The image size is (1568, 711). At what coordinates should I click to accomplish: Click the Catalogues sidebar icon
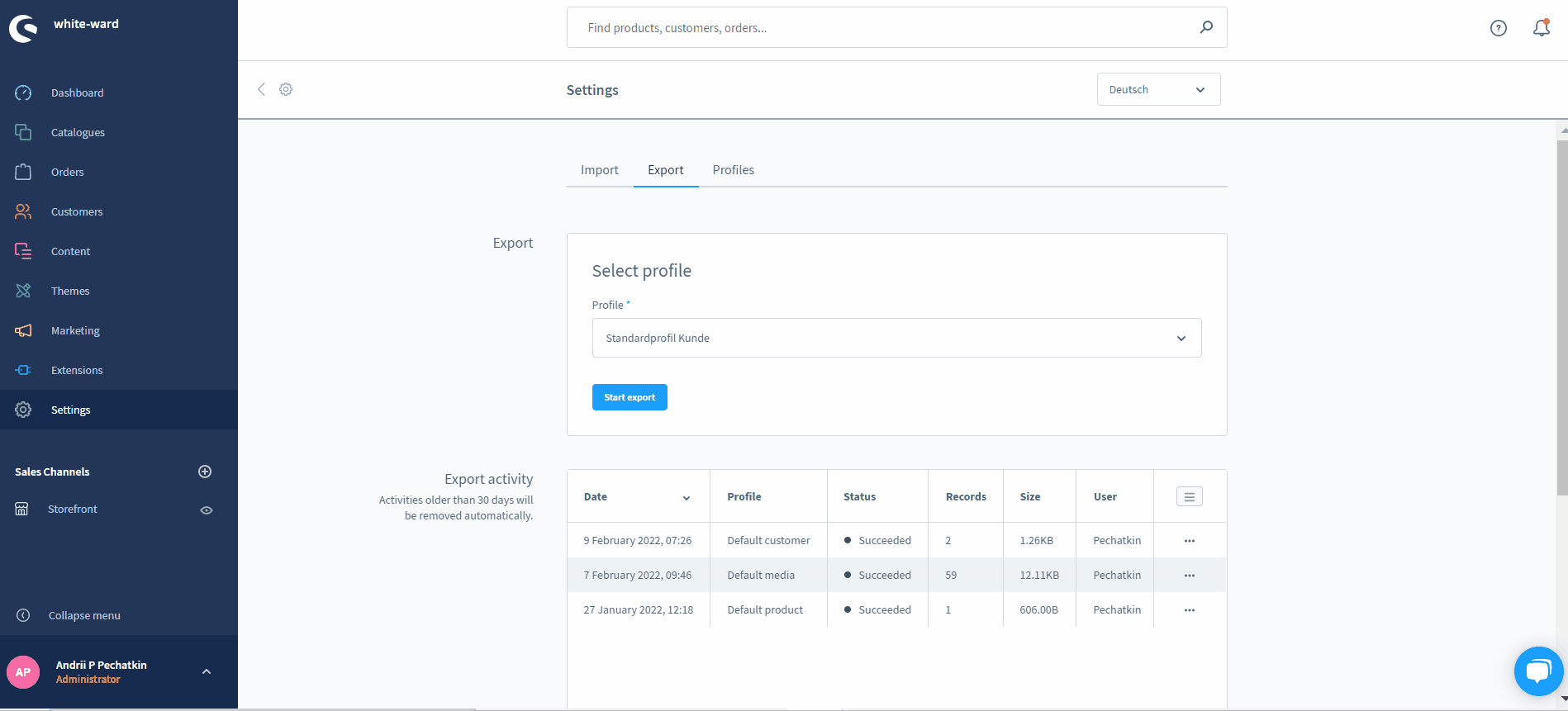click(23, 132)
